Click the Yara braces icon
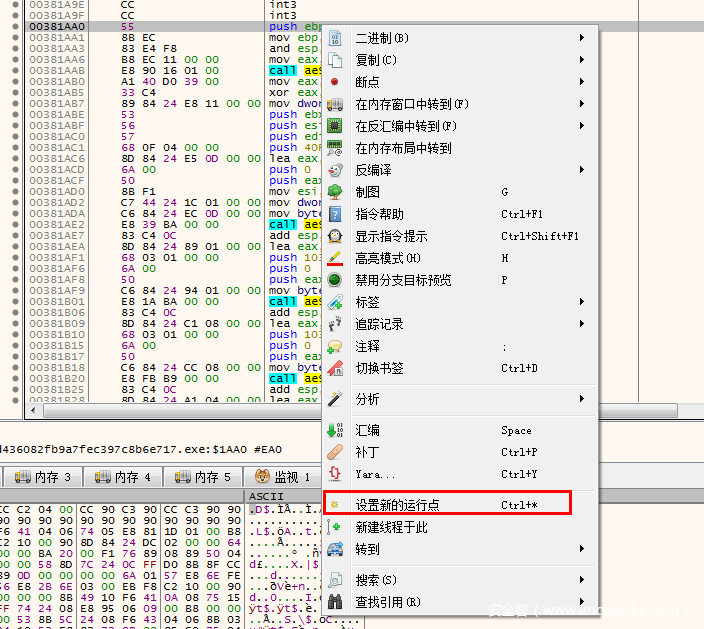The image size is (704, 629). tap(335, 474)
